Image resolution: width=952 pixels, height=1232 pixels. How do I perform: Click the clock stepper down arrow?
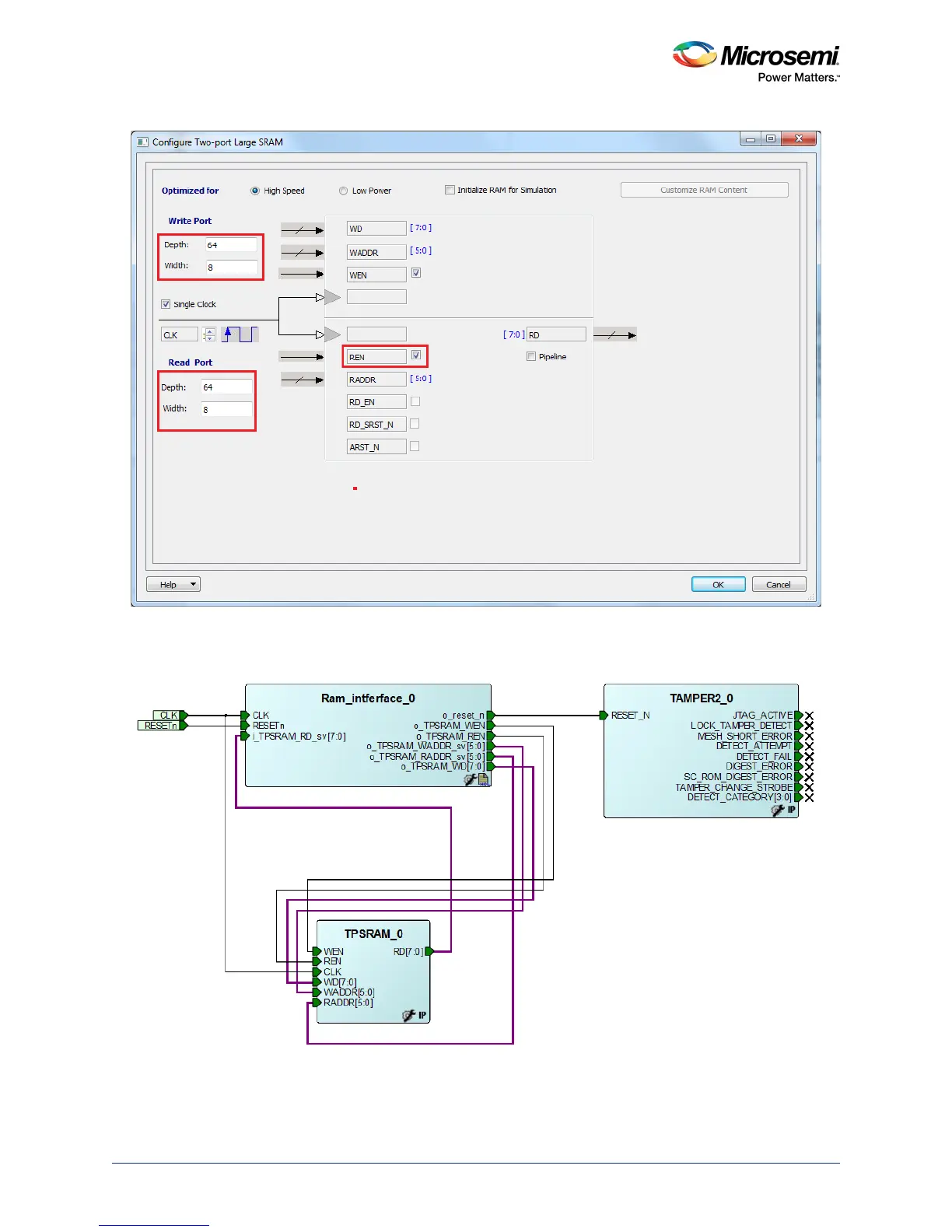click(210, 338)
